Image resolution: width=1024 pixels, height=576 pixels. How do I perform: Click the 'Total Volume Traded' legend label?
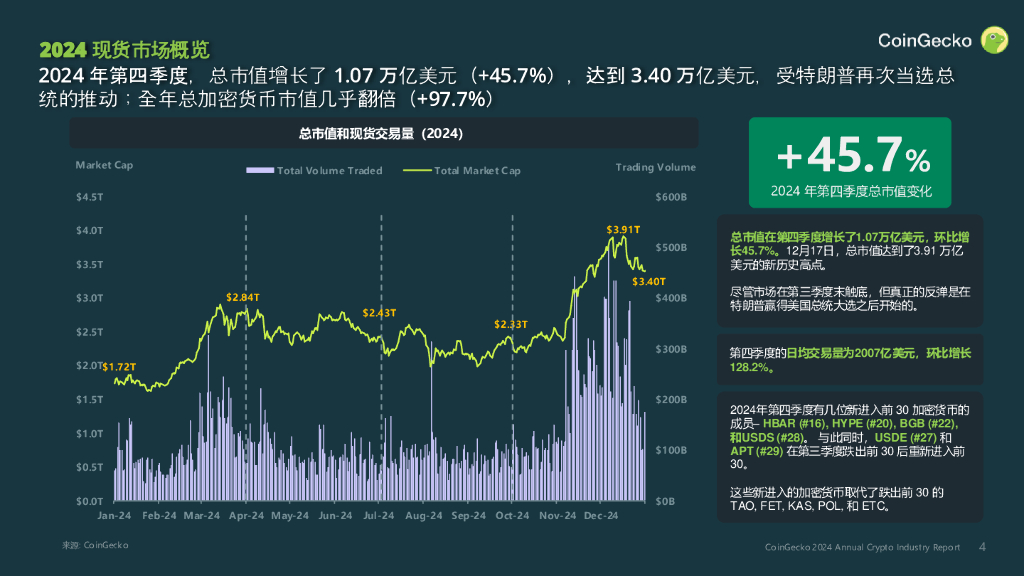(329, 170)
